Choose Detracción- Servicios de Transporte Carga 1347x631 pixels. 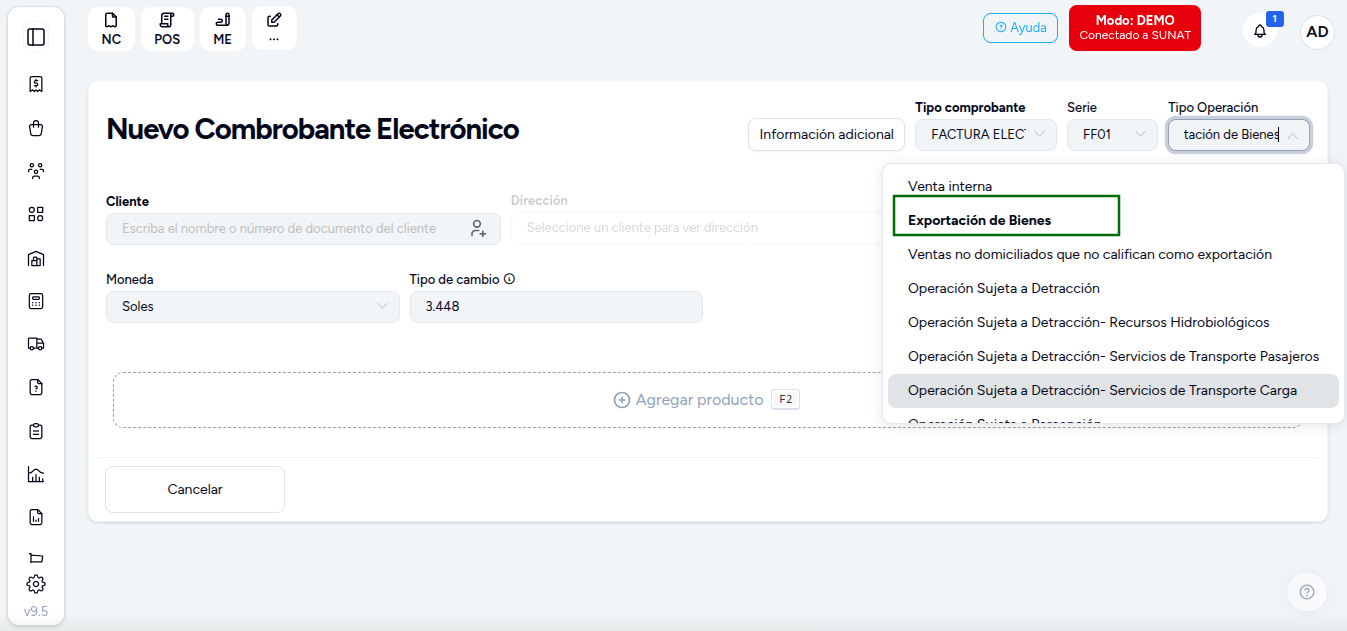[x=1113, y=390]
